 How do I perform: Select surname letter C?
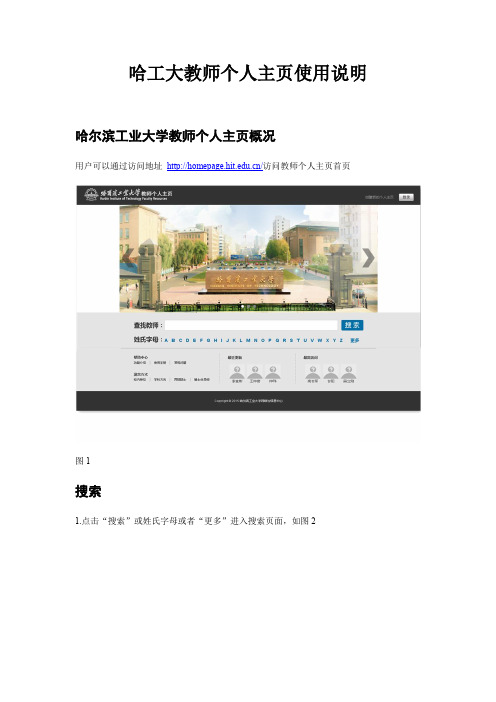click(x=180, y=340)
